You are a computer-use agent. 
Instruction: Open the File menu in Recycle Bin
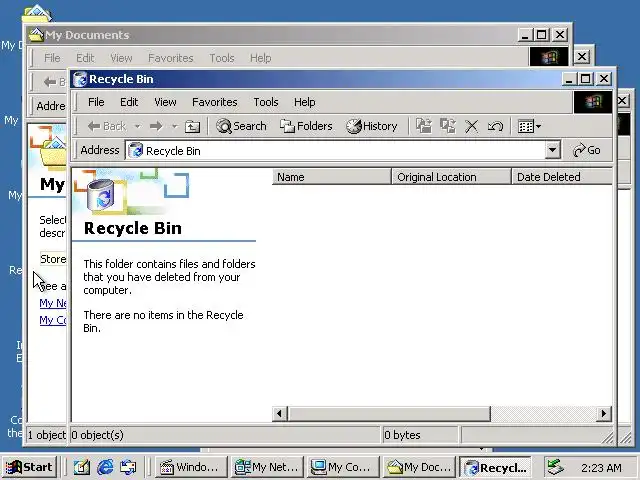[x=96, y=102]
